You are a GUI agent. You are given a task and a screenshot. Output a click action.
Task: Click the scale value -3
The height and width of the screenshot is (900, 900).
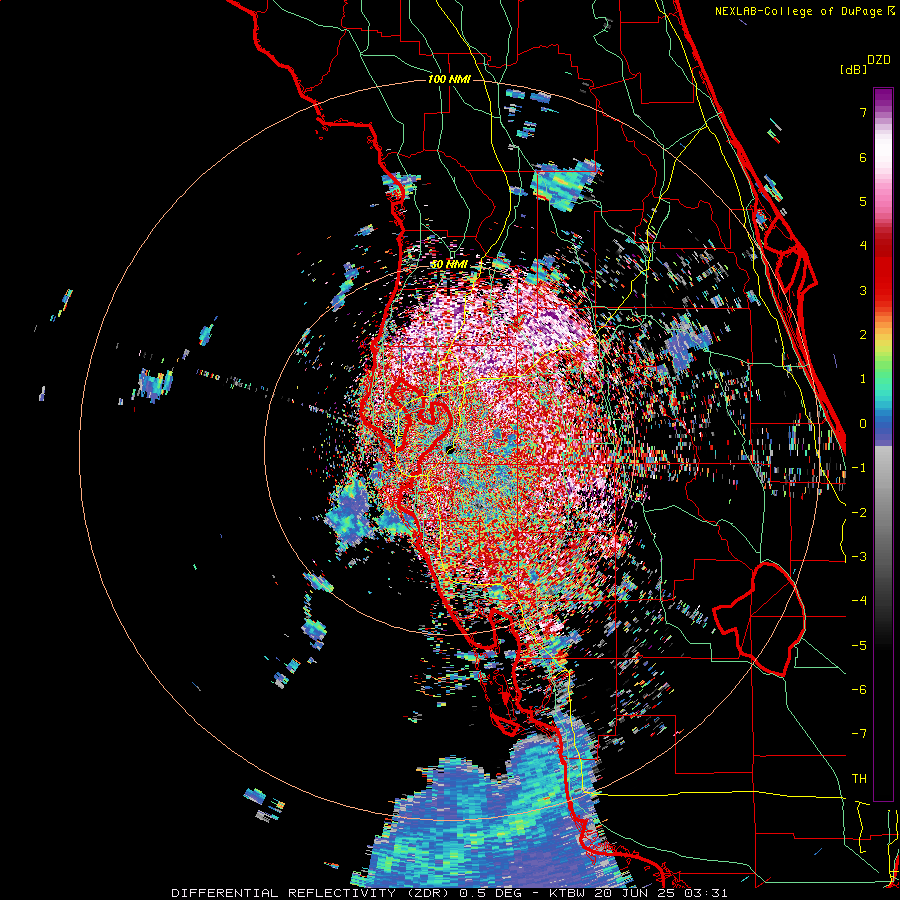coord(859,557)
